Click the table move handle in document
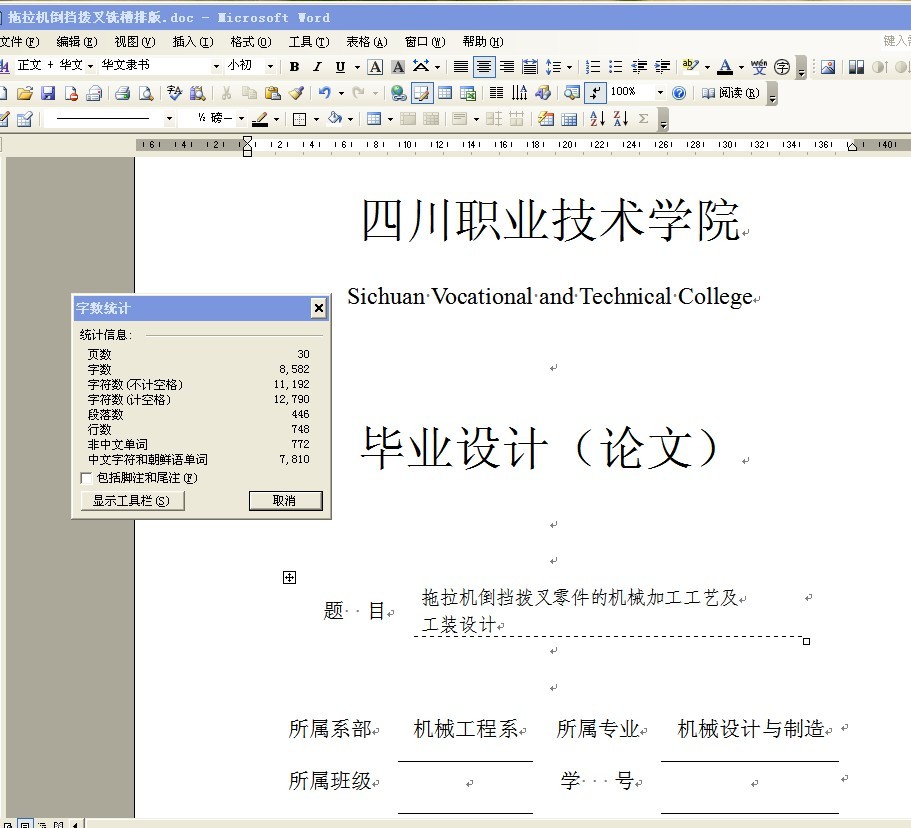911x828 pixels. click(289, 578)
